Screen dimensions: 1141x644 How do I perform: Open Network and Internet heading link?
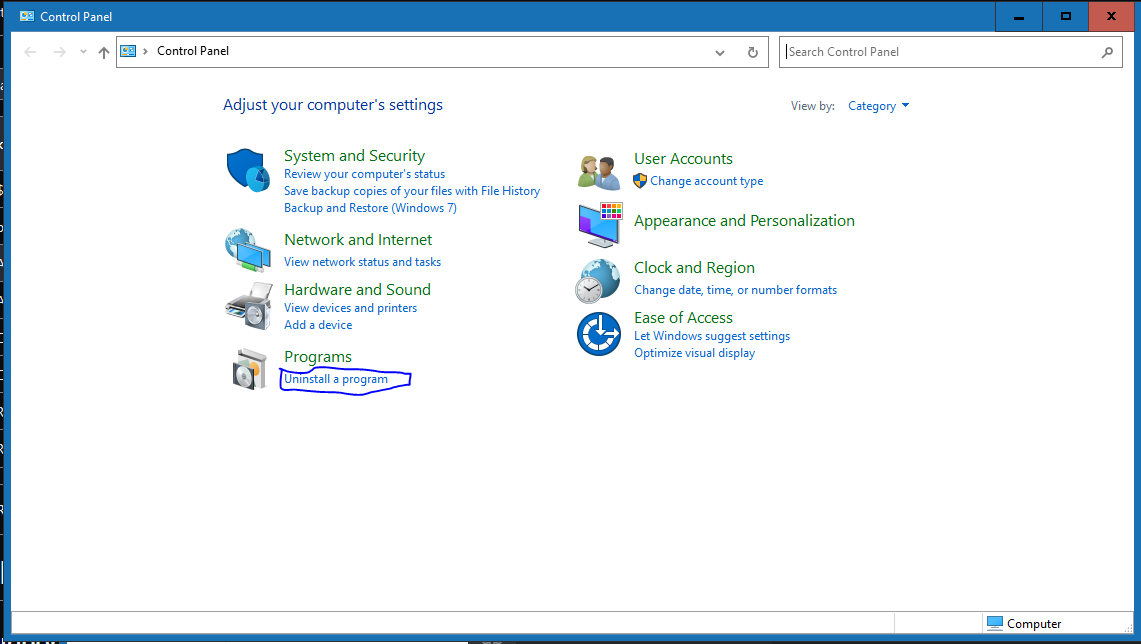click(x=358, y=239)
